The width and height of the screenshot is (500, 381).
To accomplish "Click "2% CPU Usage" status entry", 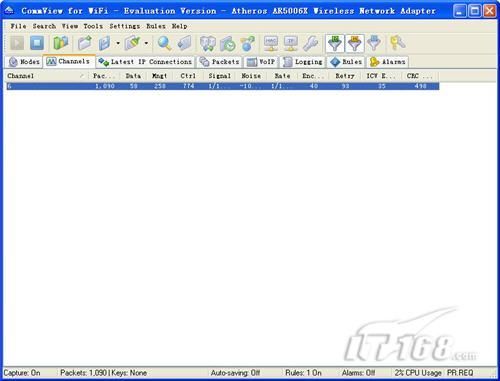I will point(418,373).
